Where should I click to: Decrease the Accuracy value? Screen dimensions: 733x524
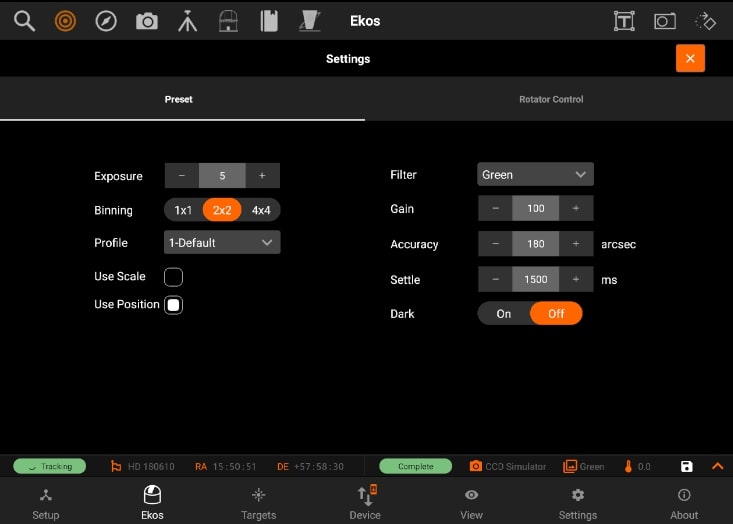[496, 244]
